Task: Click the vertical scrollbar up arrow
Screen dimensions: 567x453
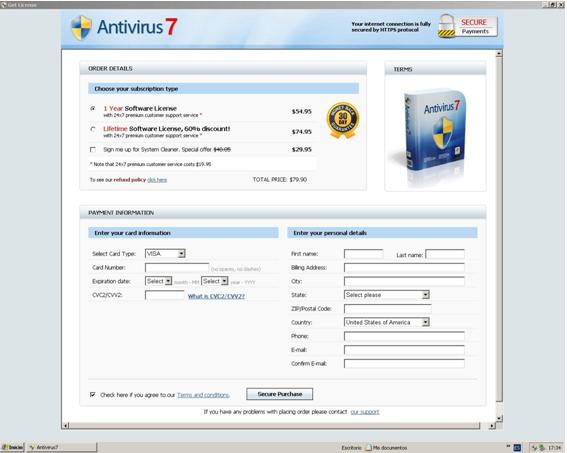Action: (x=499, y=54)
